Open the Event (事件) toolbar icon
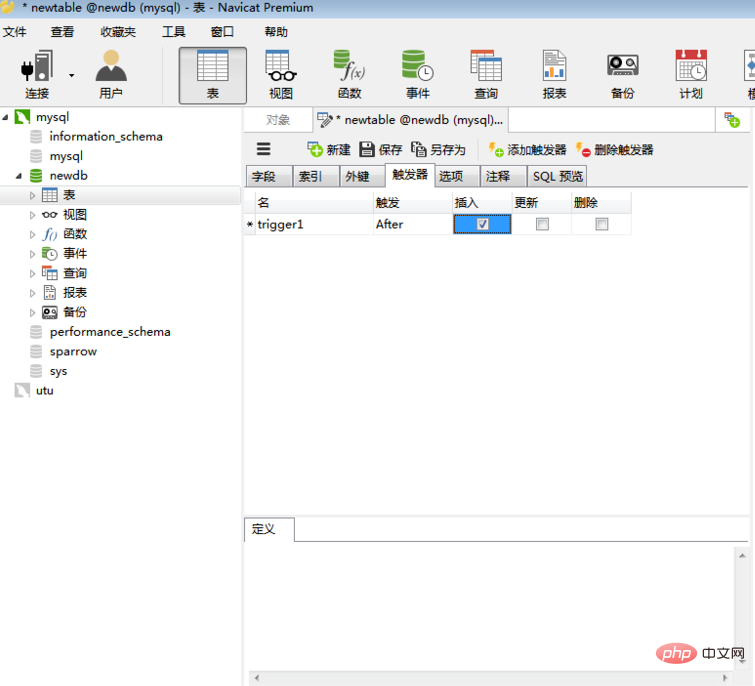The width and height of the screenshot is (755, 686). [417, 75]
